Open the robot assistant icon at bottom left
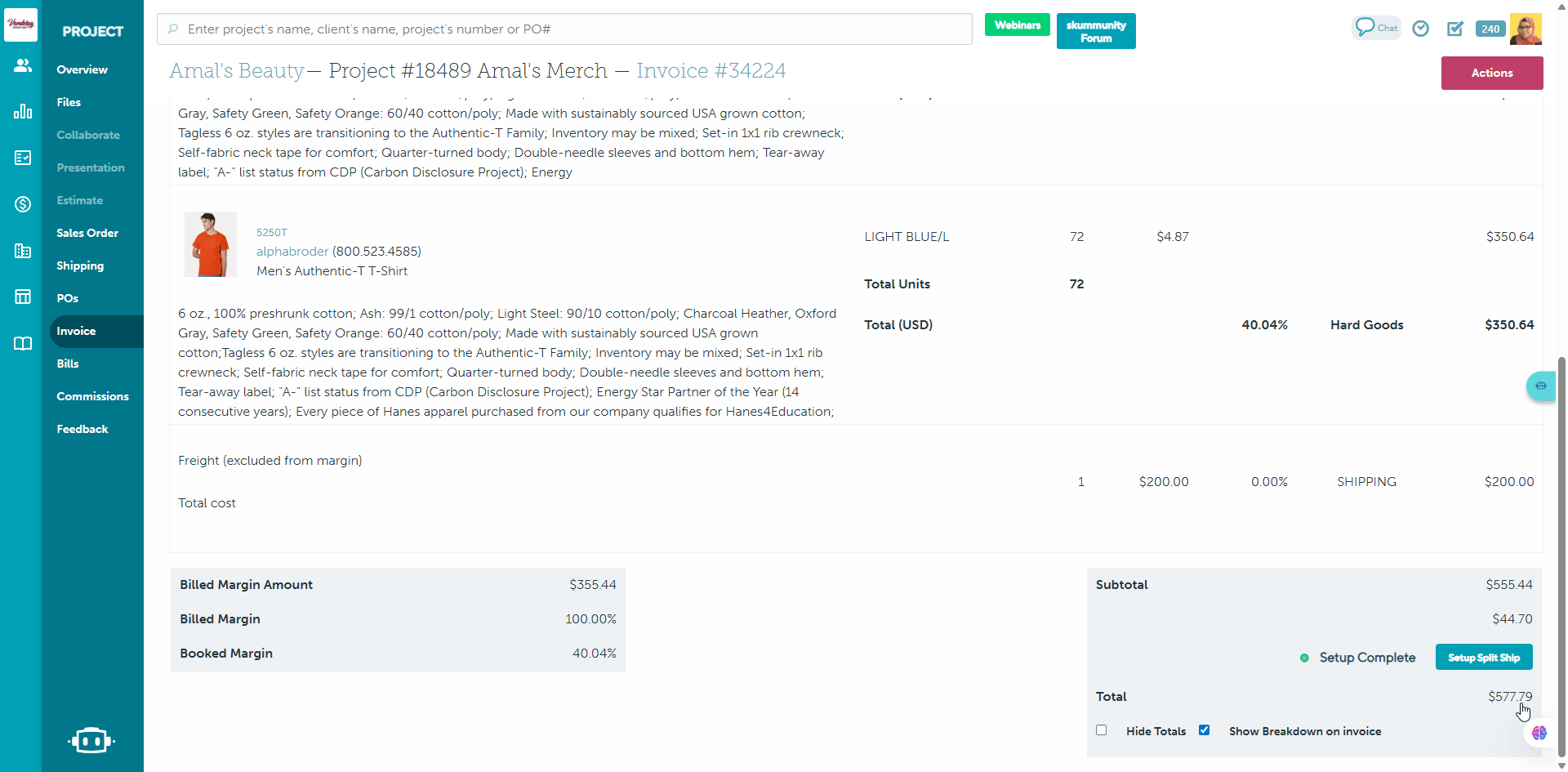This screenshot has height=772, width=1568. click(x=91, y=740)
